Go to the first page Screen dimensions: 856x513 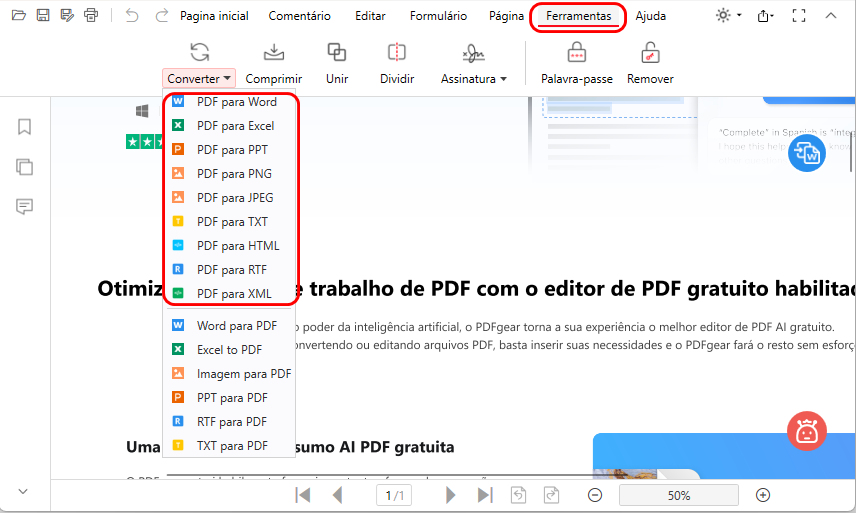pos(302,496)
